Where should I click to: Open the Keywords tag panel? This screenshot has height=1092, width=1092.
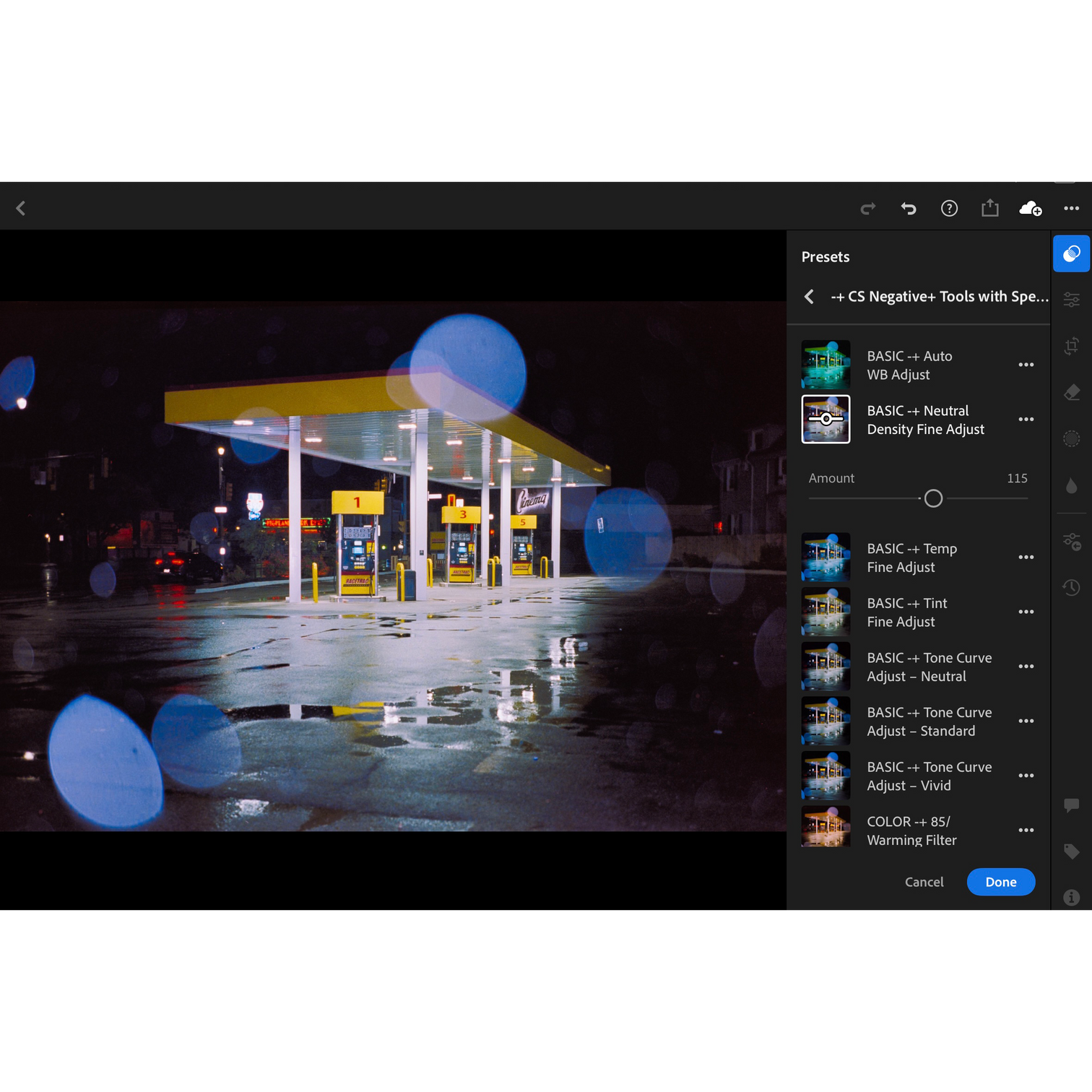[x=1072, y=851]
